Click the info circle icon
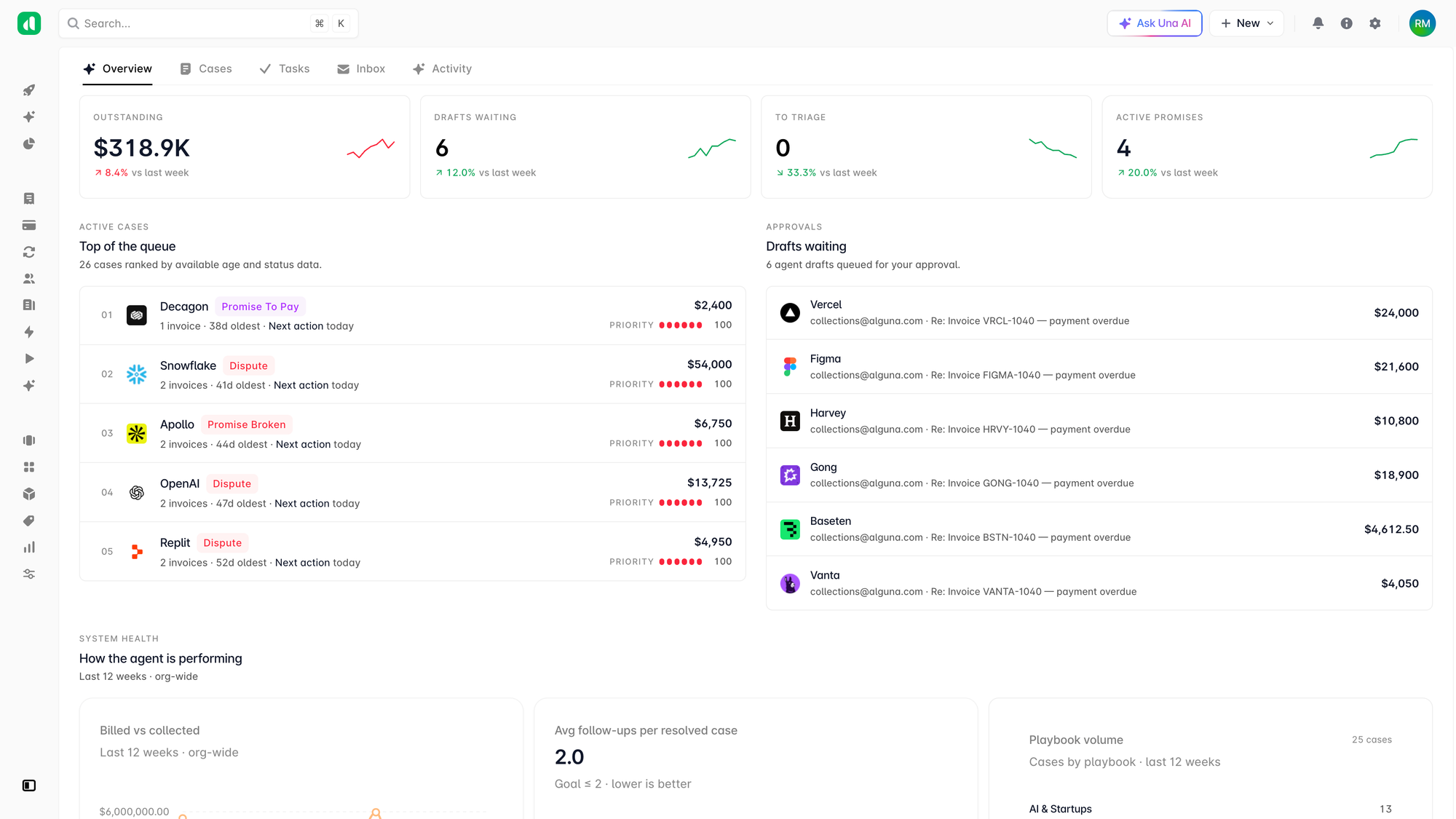This screenshot has height=819, width=1456. click(1347, 23)
